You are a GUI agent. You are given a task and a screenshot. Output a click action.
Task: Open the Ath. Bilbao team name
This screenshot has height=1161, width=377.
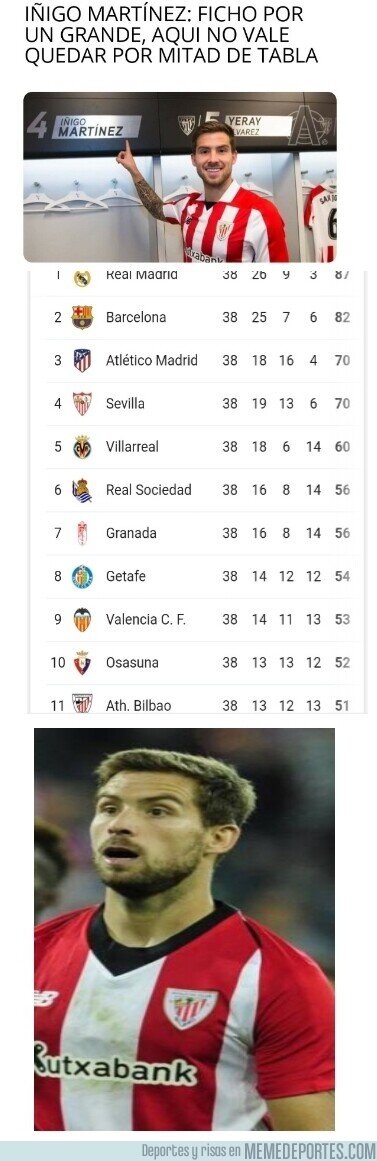coord(139,706)
